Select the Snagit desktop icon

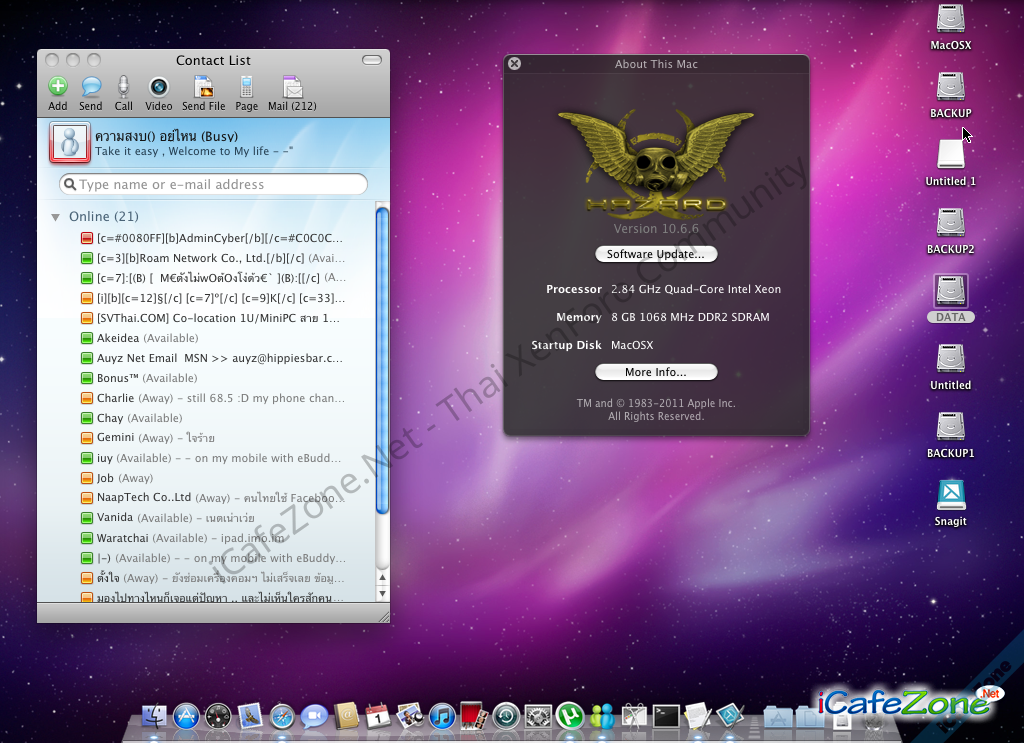(x=950, y=501)
